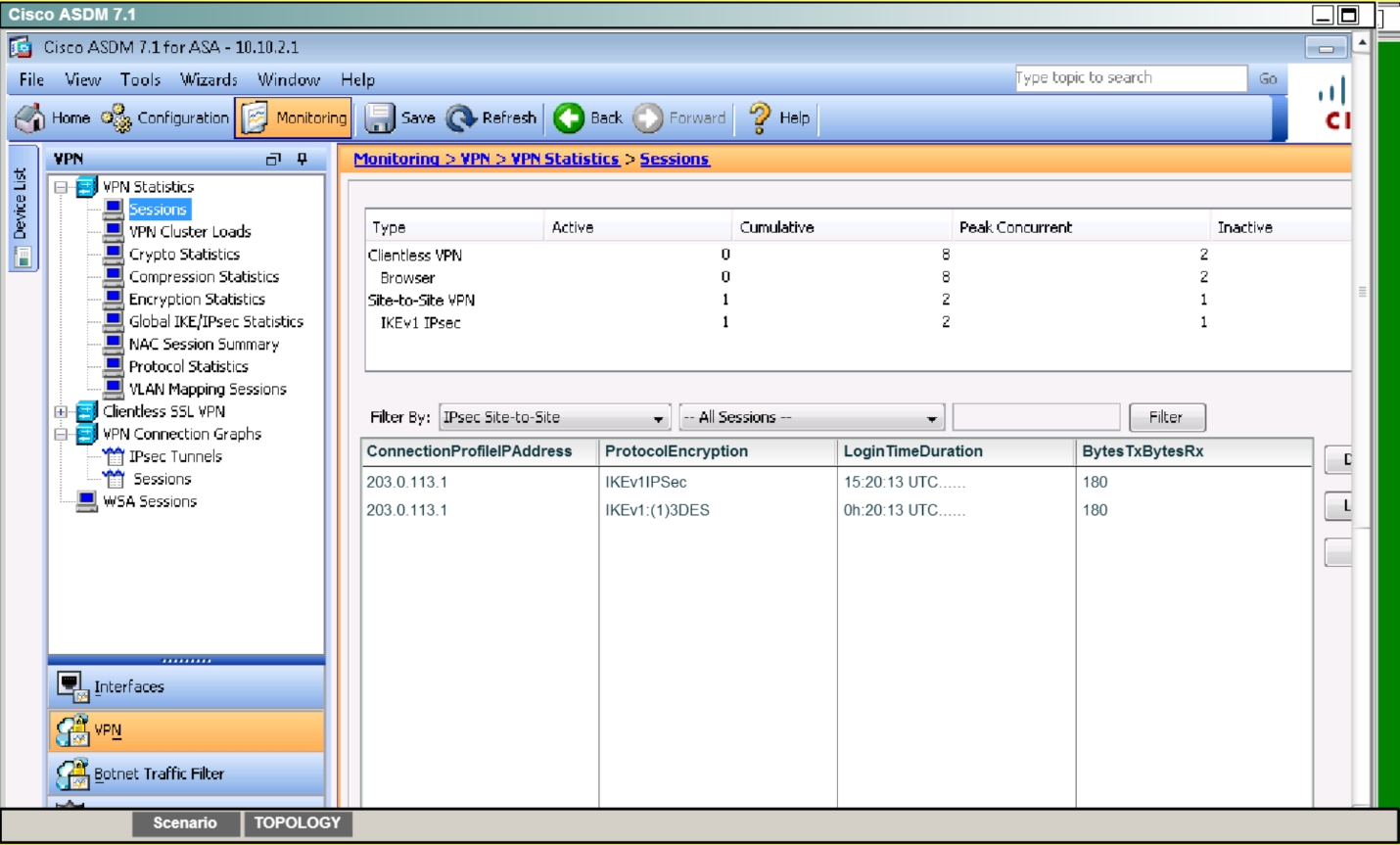Open Botnet Traffic Filter pane

tap(159, 774)
